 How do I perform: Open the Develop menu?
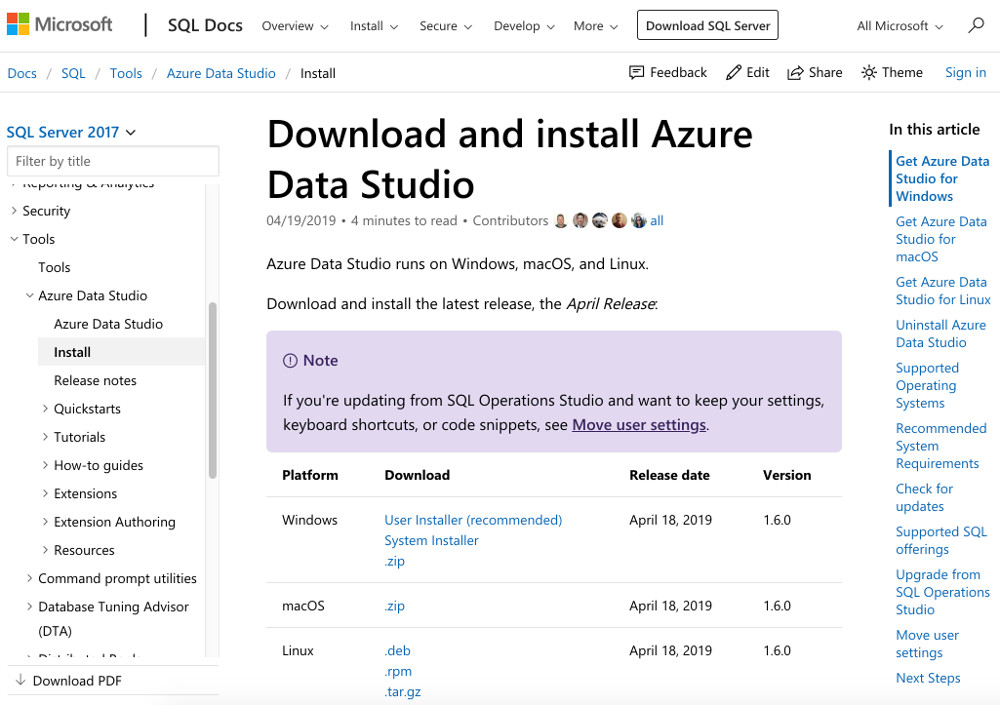coord(524,26)
